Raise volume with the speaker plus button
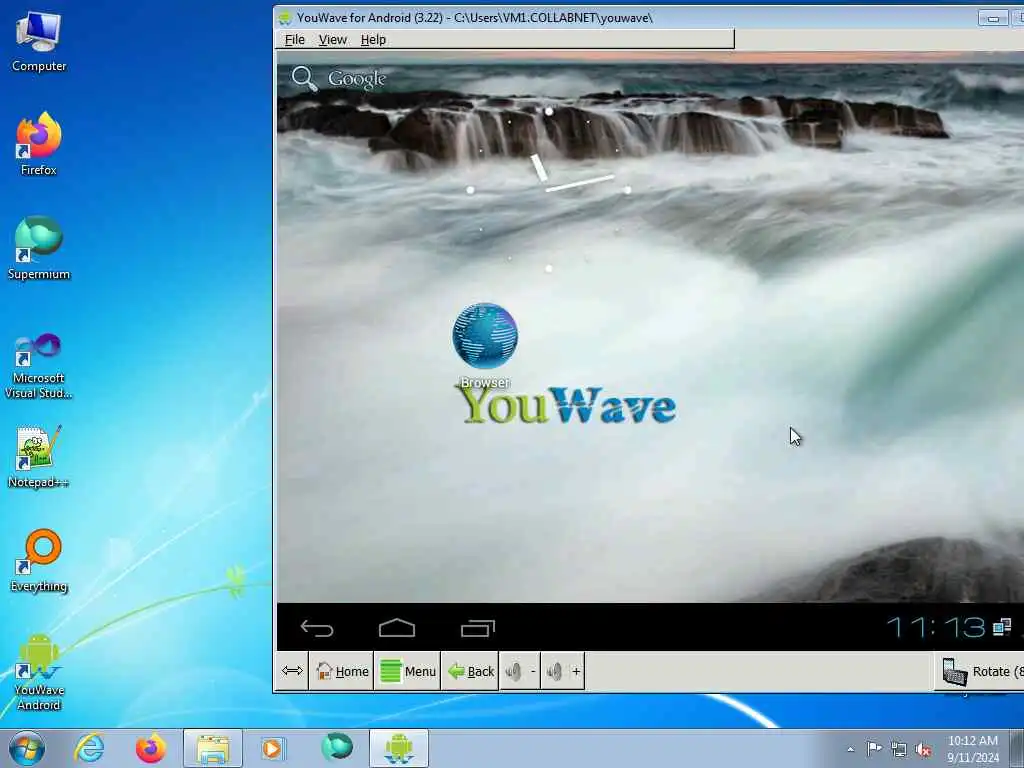 [563, 671]
